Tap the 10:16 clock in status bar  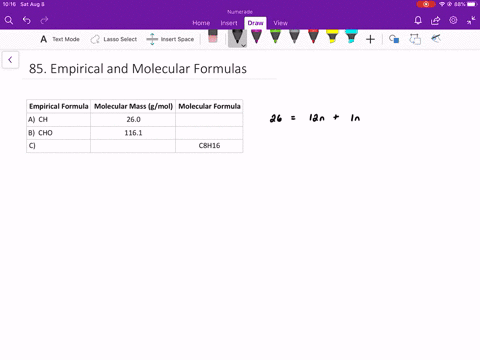point(9,4)
